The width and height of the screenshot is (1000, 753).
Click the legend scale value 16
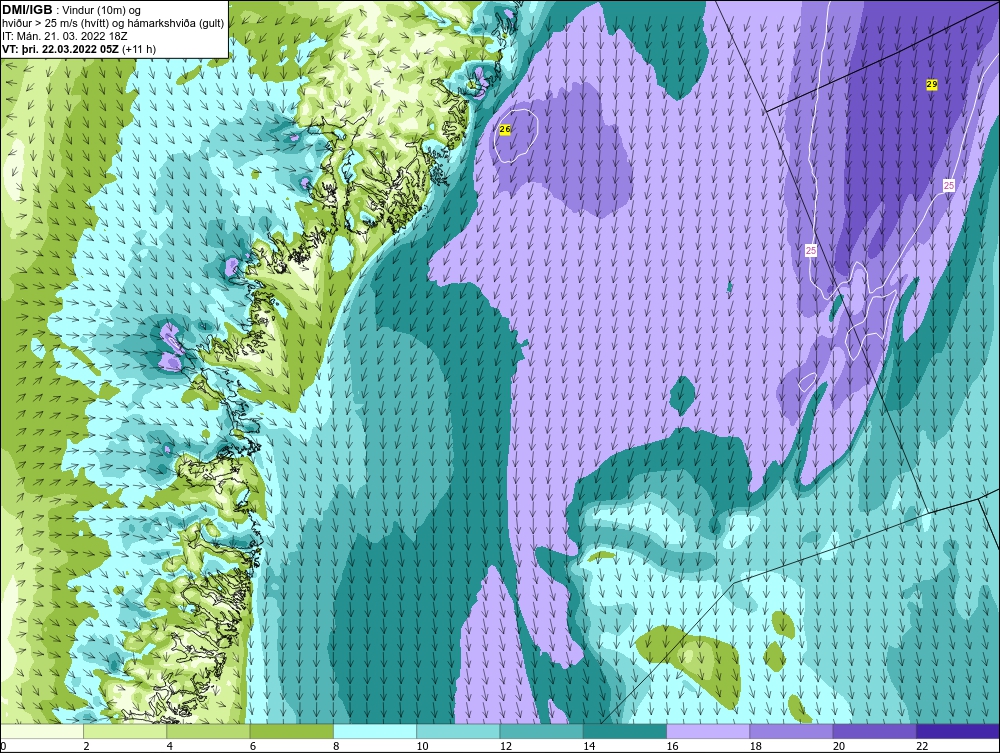pyautogui.click(x=672, y=746)
